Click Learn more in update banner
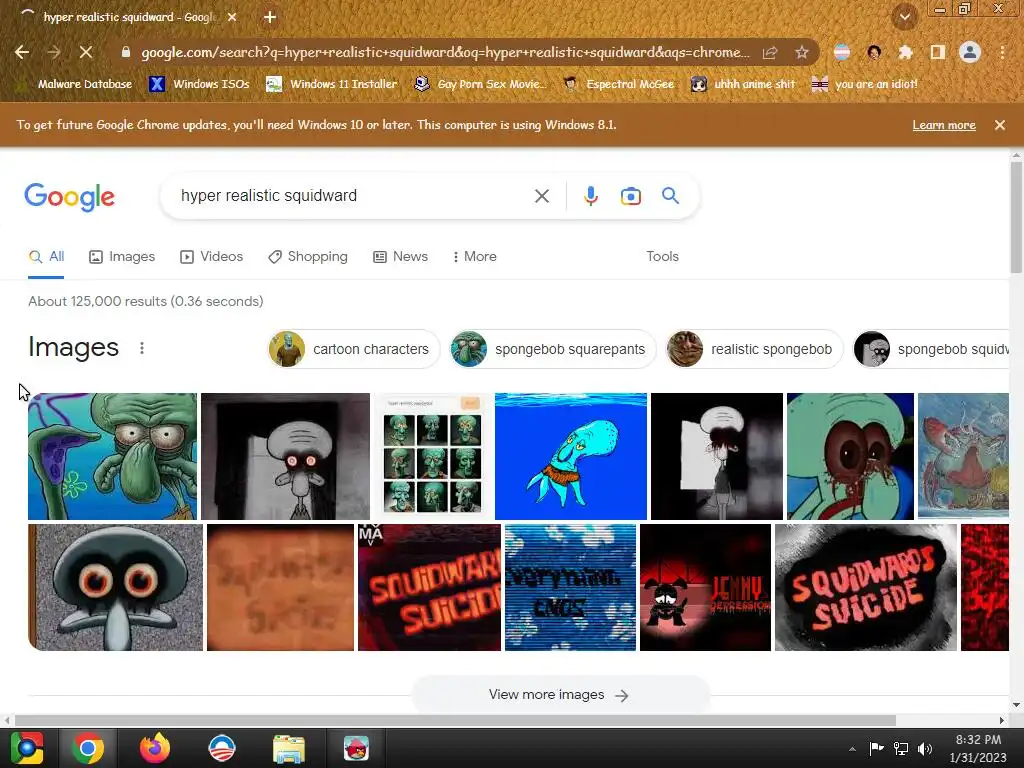Image resolution: width=1024 pixels, height=768 pixels. (944, 125)
